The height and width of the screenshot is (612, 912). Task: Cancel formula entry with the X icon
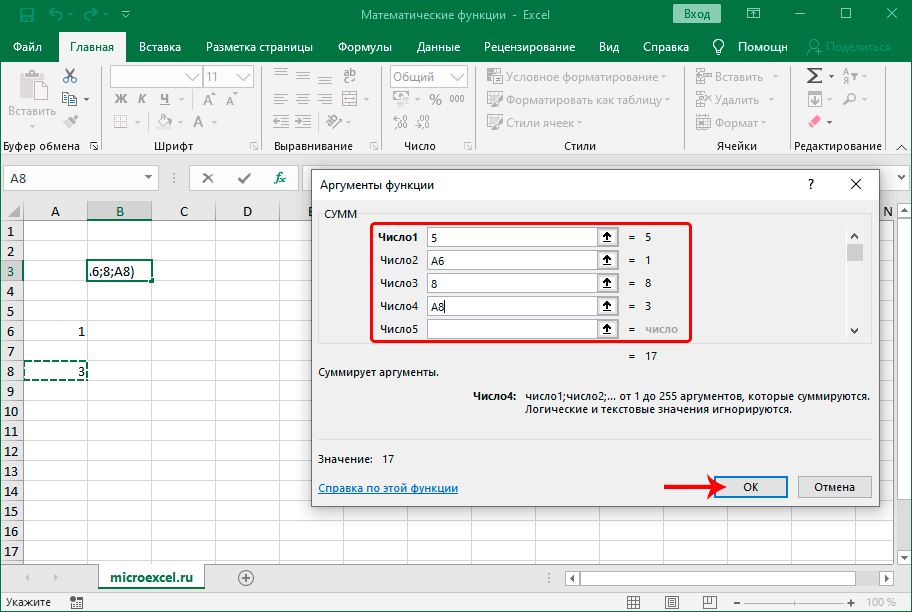[208, 178]
